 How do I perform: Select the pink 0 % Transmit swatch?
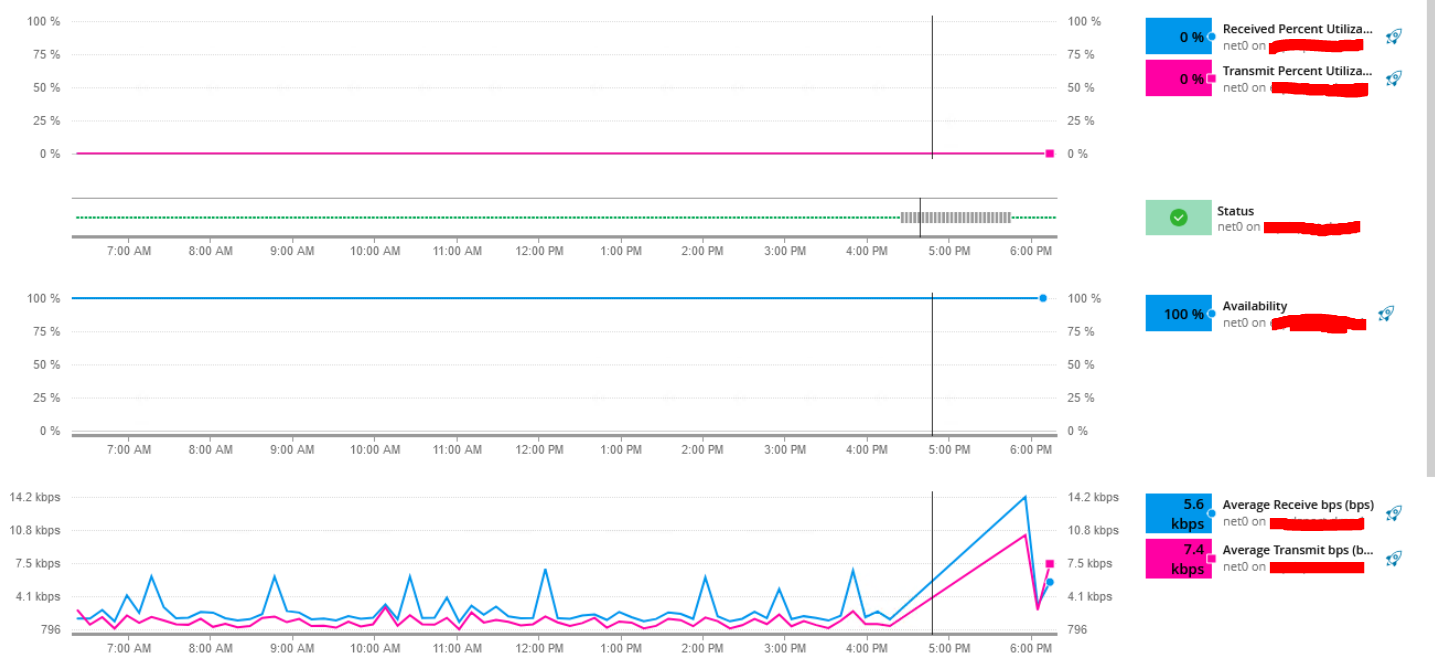coord(1178,78)
